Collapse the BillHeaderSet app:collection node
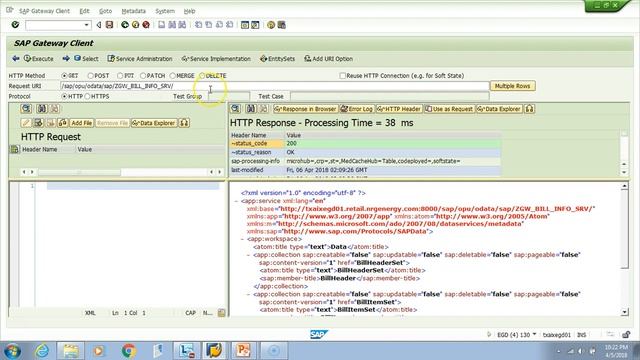This screenshot has height=360, width=640. point(248,255)
